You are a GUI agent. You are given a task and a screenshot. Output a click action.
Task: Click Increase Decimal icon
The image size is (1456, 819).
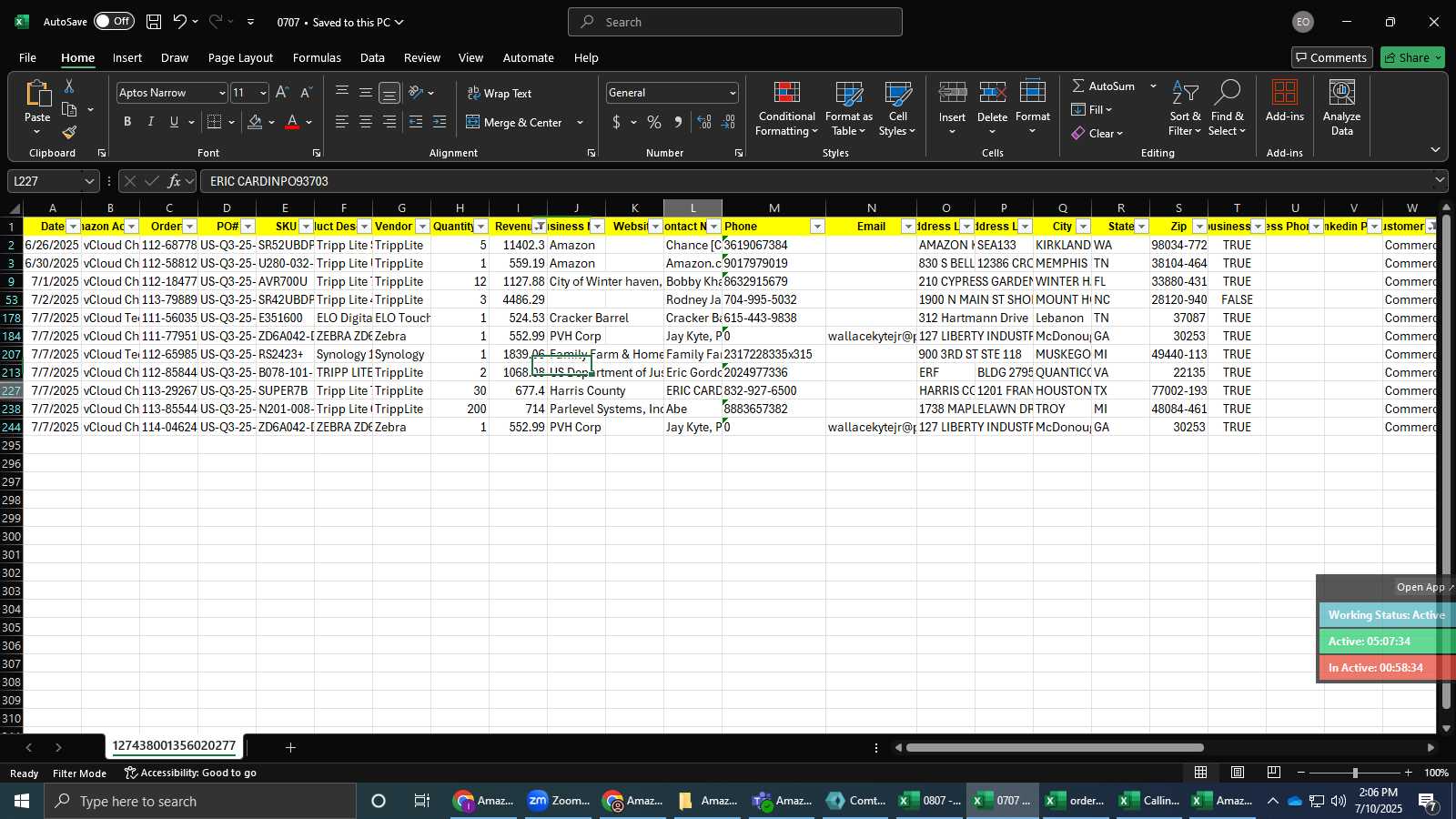point(704,122)
